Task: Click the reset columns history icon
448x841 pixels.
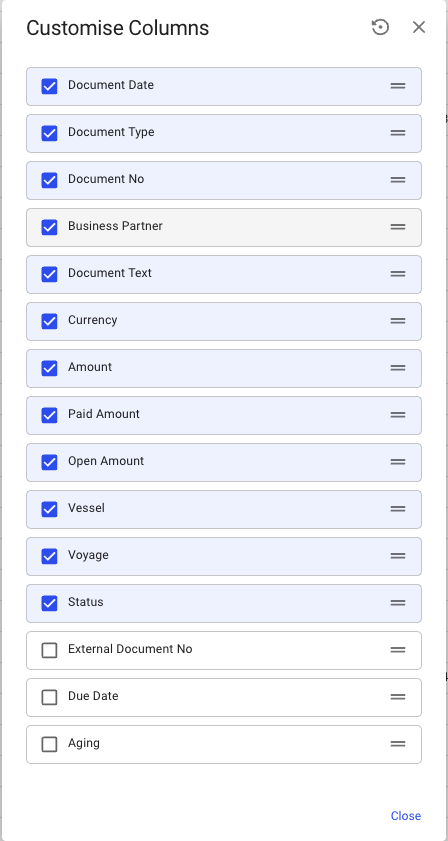Action: (380, 27)
